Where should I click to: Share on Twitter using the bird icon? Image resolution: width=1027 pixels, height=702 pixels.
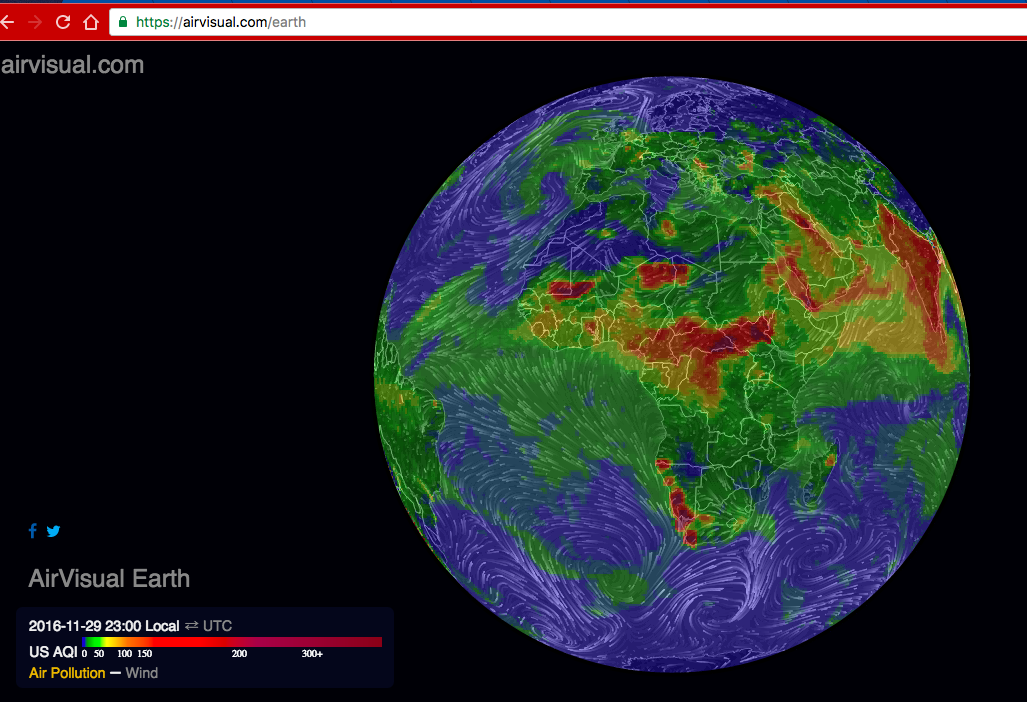[x=54, y=530]
